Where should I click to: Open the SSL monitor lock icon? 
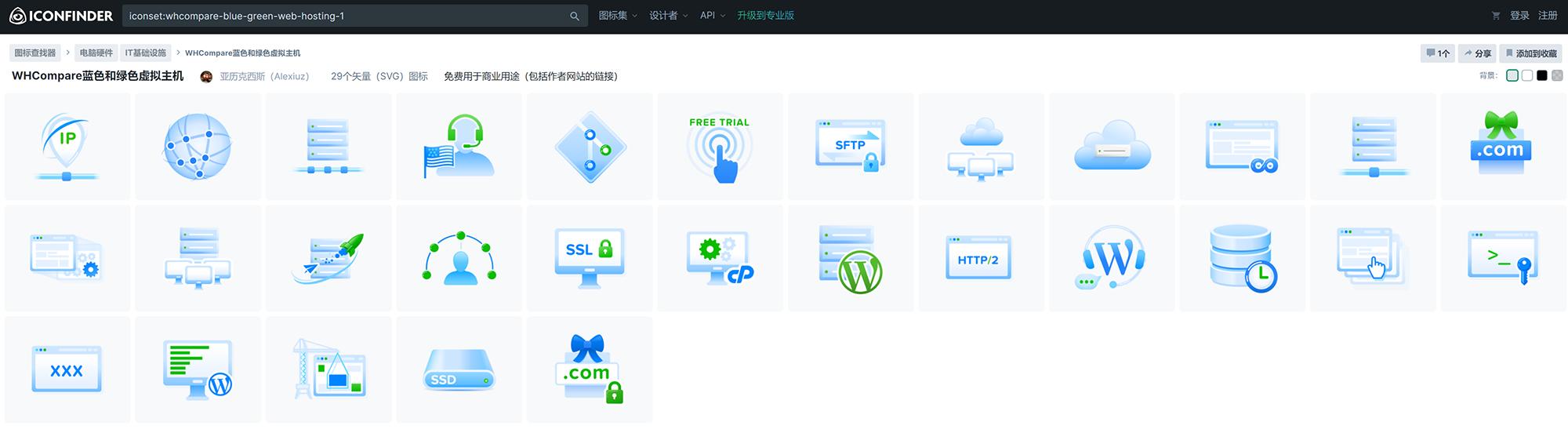[590, 258]
